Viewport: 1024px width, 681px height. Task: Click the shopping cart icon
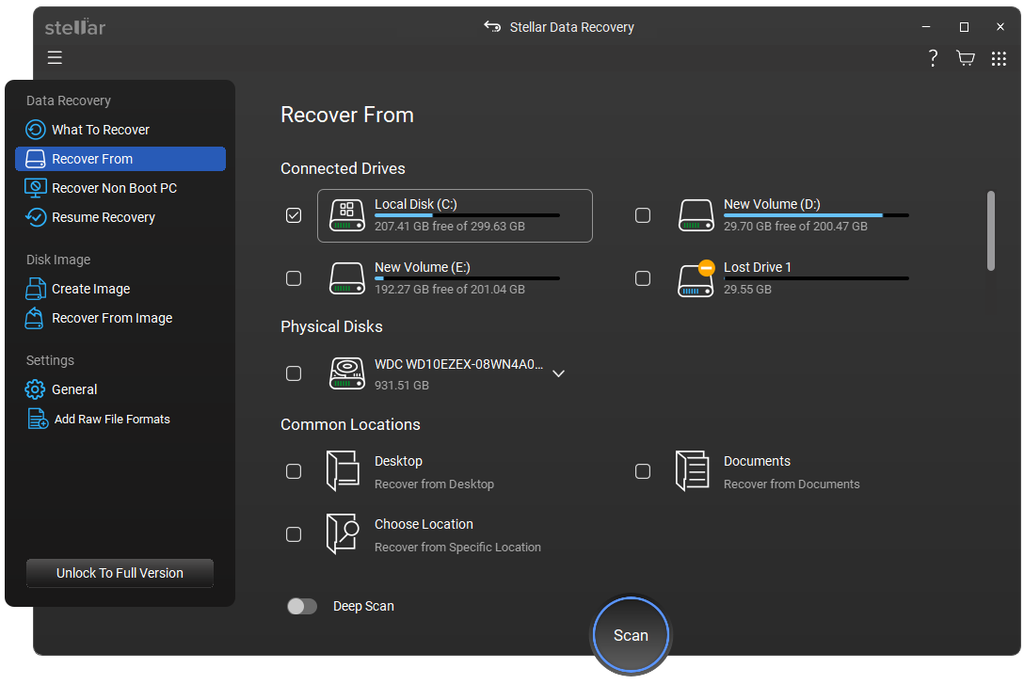click(x=965, y=58)
